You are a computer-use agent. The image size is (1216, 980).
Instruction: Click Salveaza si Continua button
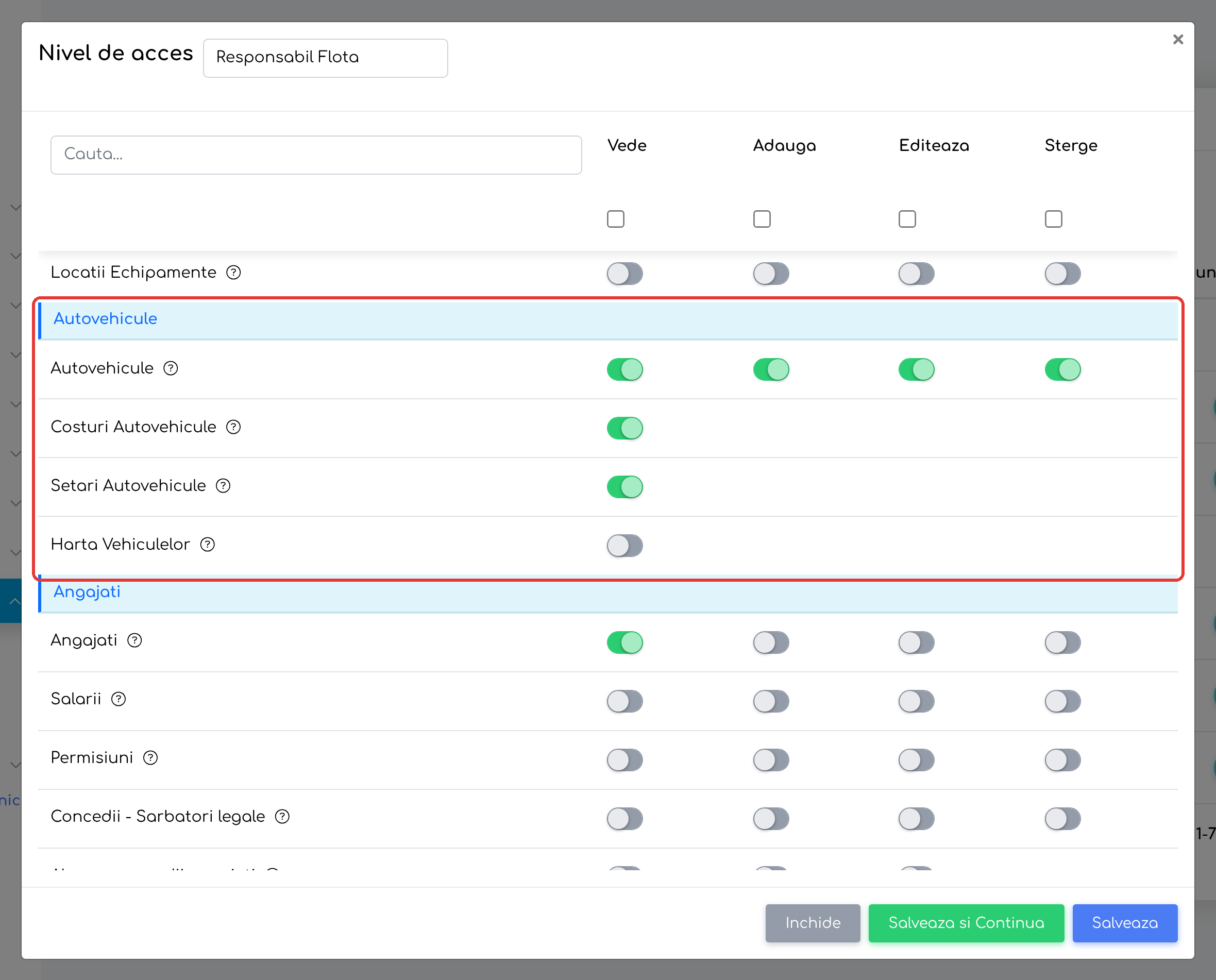point(966,923)
